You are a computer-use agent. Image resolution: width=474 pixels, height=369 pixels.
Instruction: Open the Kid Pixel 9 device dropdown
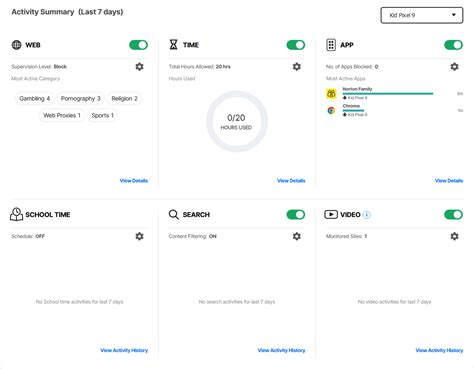coord(422,15)
